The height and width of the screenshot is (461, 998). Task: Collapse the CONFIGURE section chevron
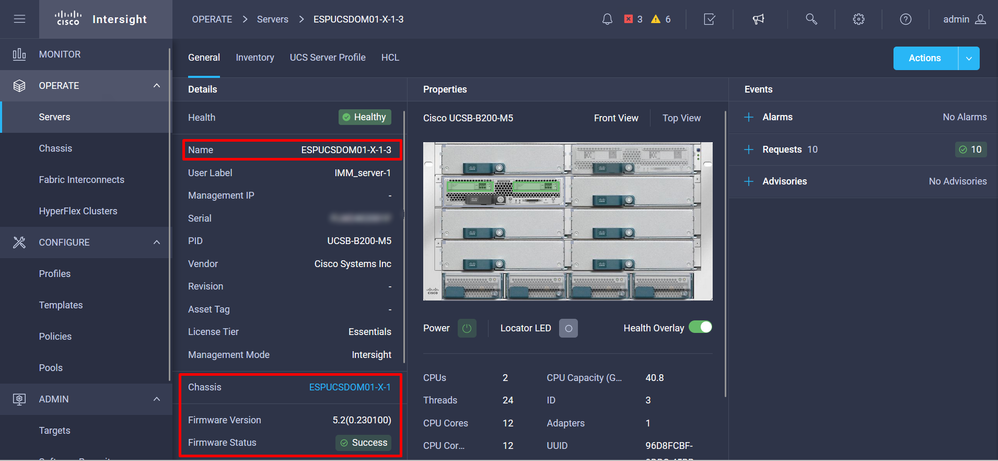coord(157,242)
